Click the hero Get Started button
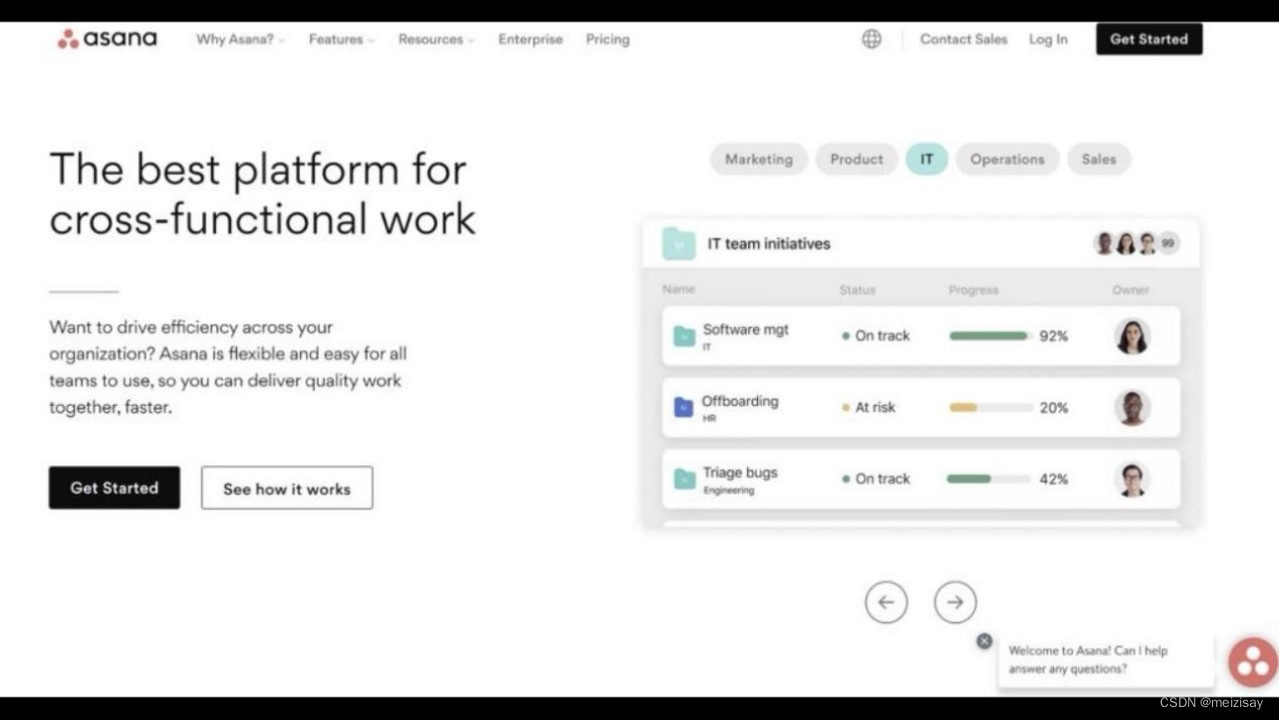1279x720 pixels. (114, 488)
